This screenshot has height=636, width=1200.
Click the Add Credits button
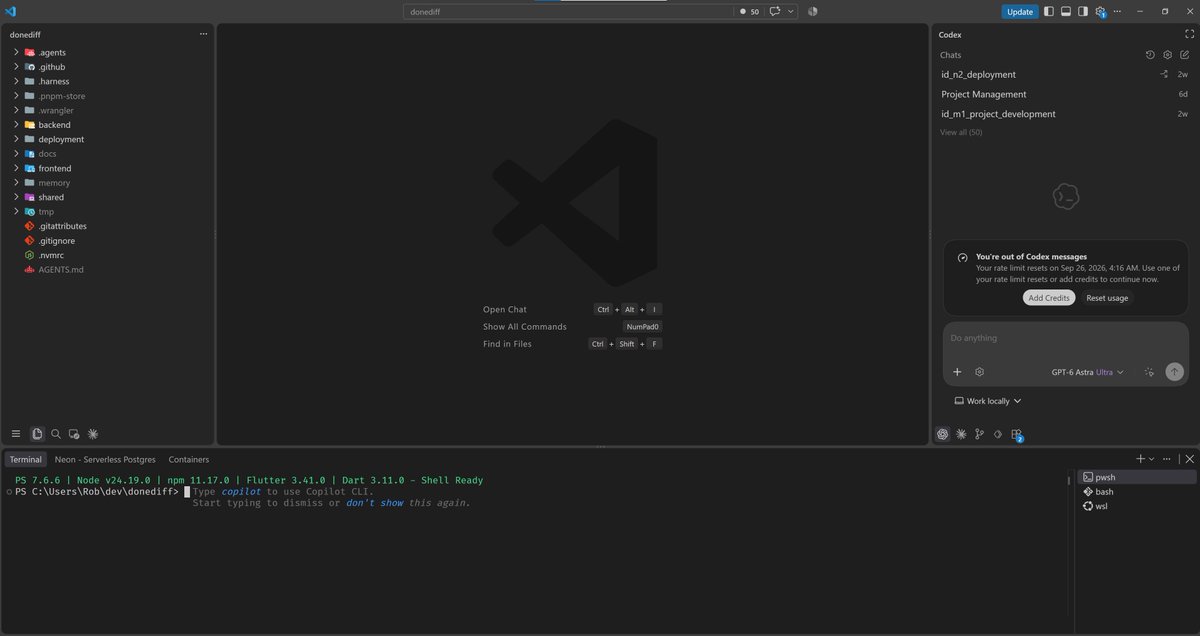(x=1049, y=298)
